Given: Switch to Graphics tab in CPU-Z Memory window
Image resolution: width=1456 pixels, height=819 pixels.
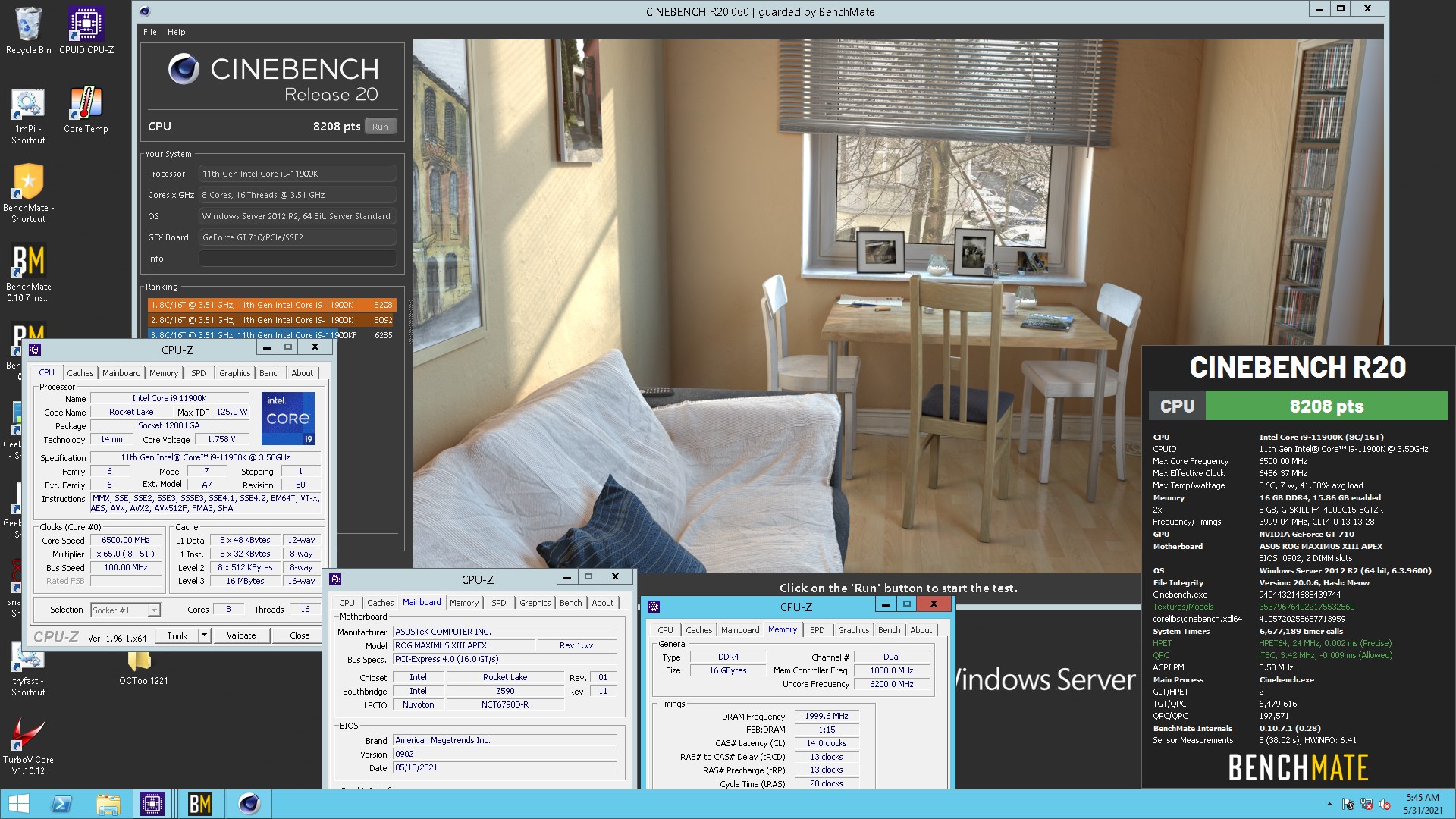Looking at the screenshot, I should pos(853,630).
